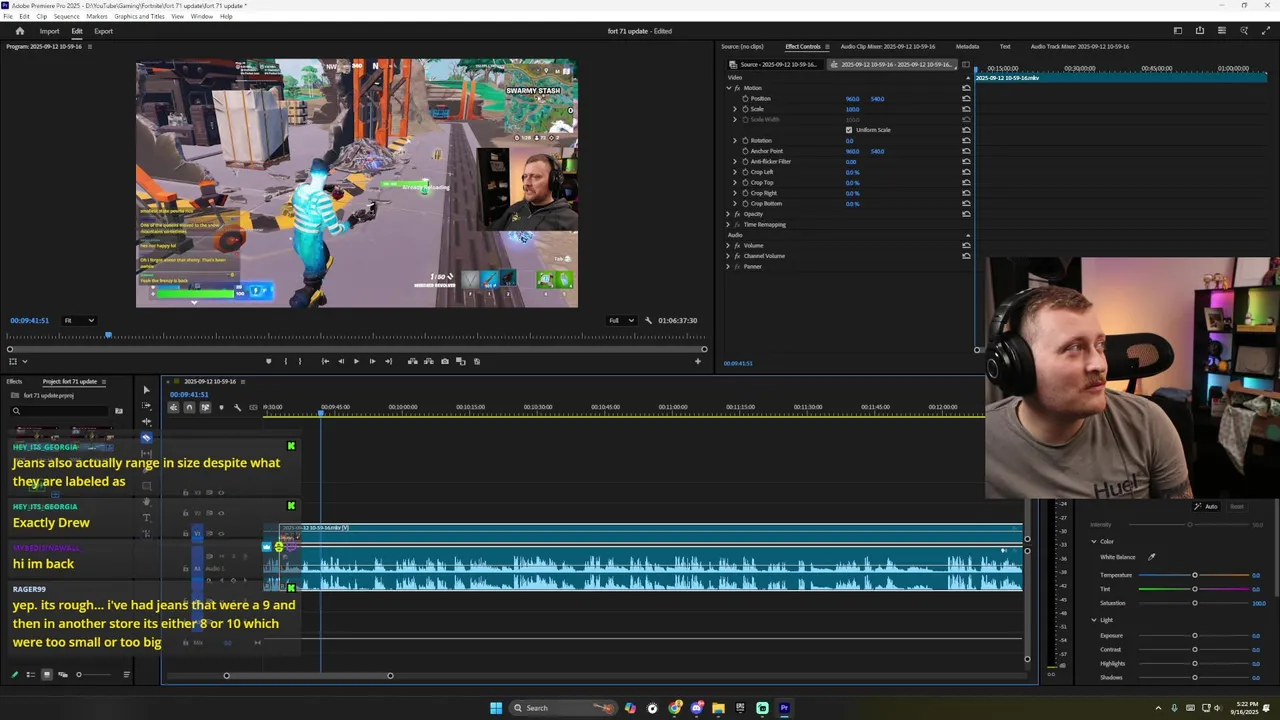Step back one frame in Program monitor
The width and height of the screenshot is (1280, 720).
point(340,361)
